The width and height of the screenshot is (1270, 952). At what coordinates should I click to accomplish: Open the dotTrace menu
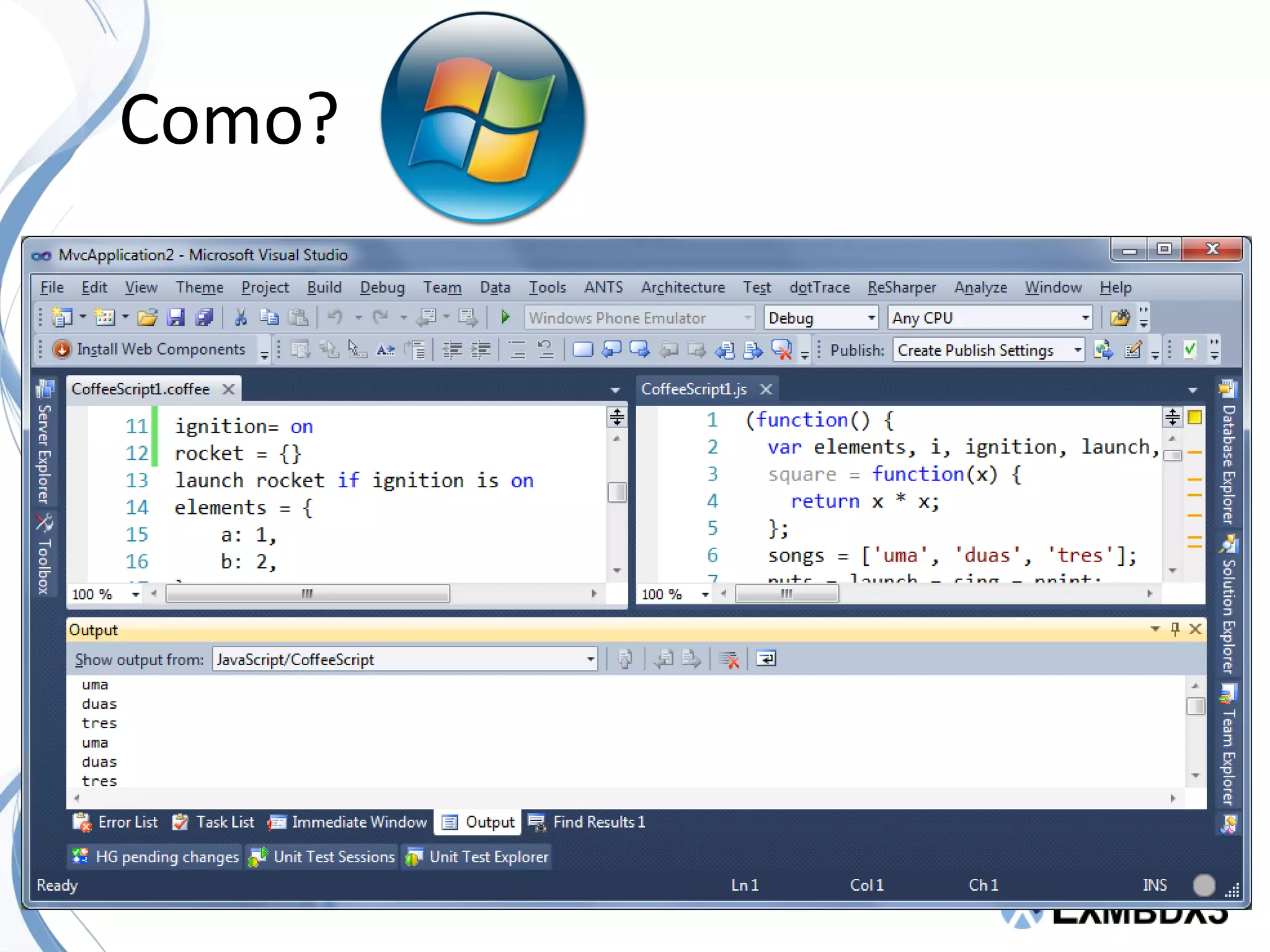click(x=819, y=288)
